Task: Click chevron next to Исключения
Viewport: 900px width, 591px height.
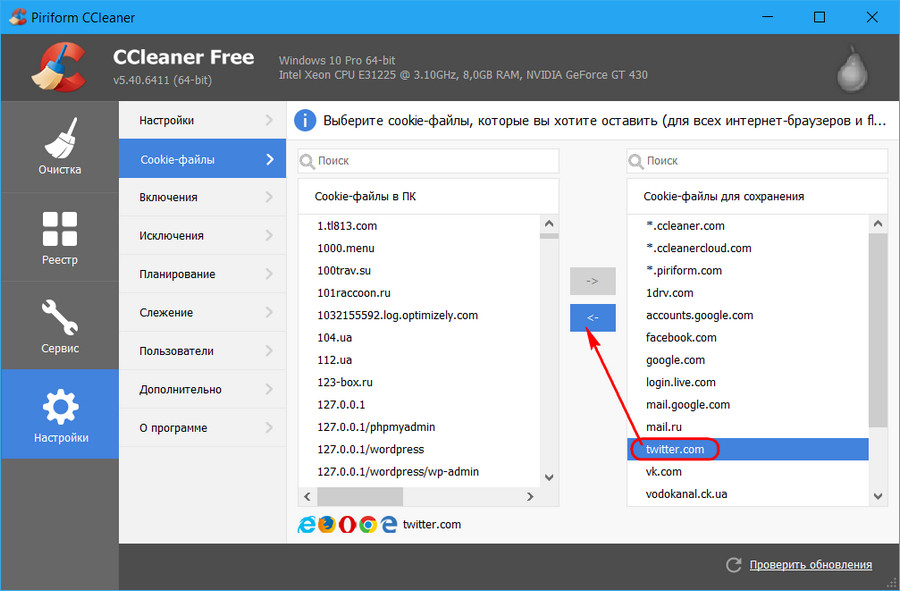Action: pyautogui.click(x=269, y=235)
